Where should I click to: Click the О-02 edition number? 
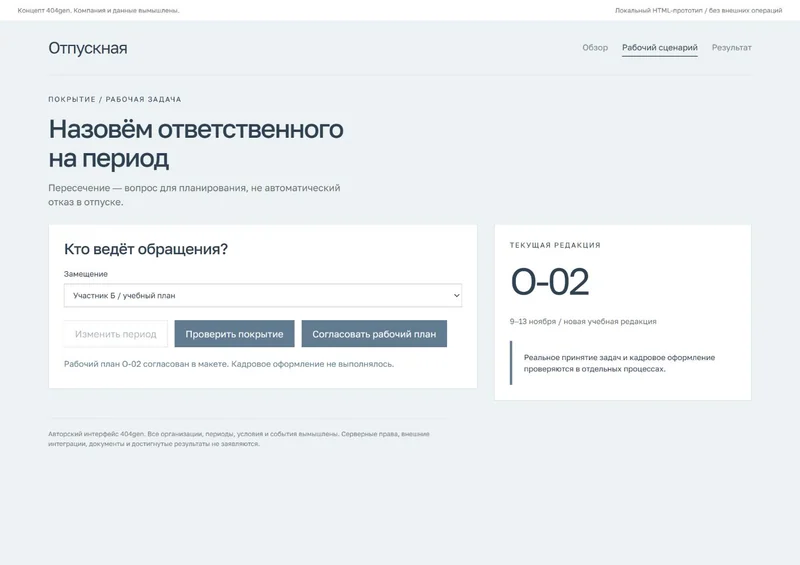[x=549, y=282]
